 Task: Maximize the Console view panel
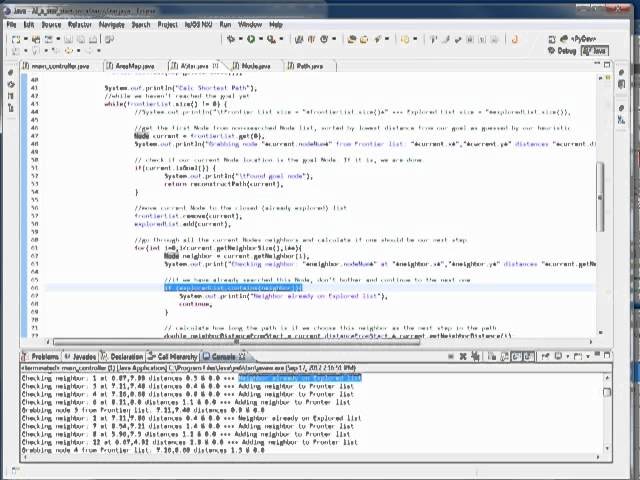point(607,356)
